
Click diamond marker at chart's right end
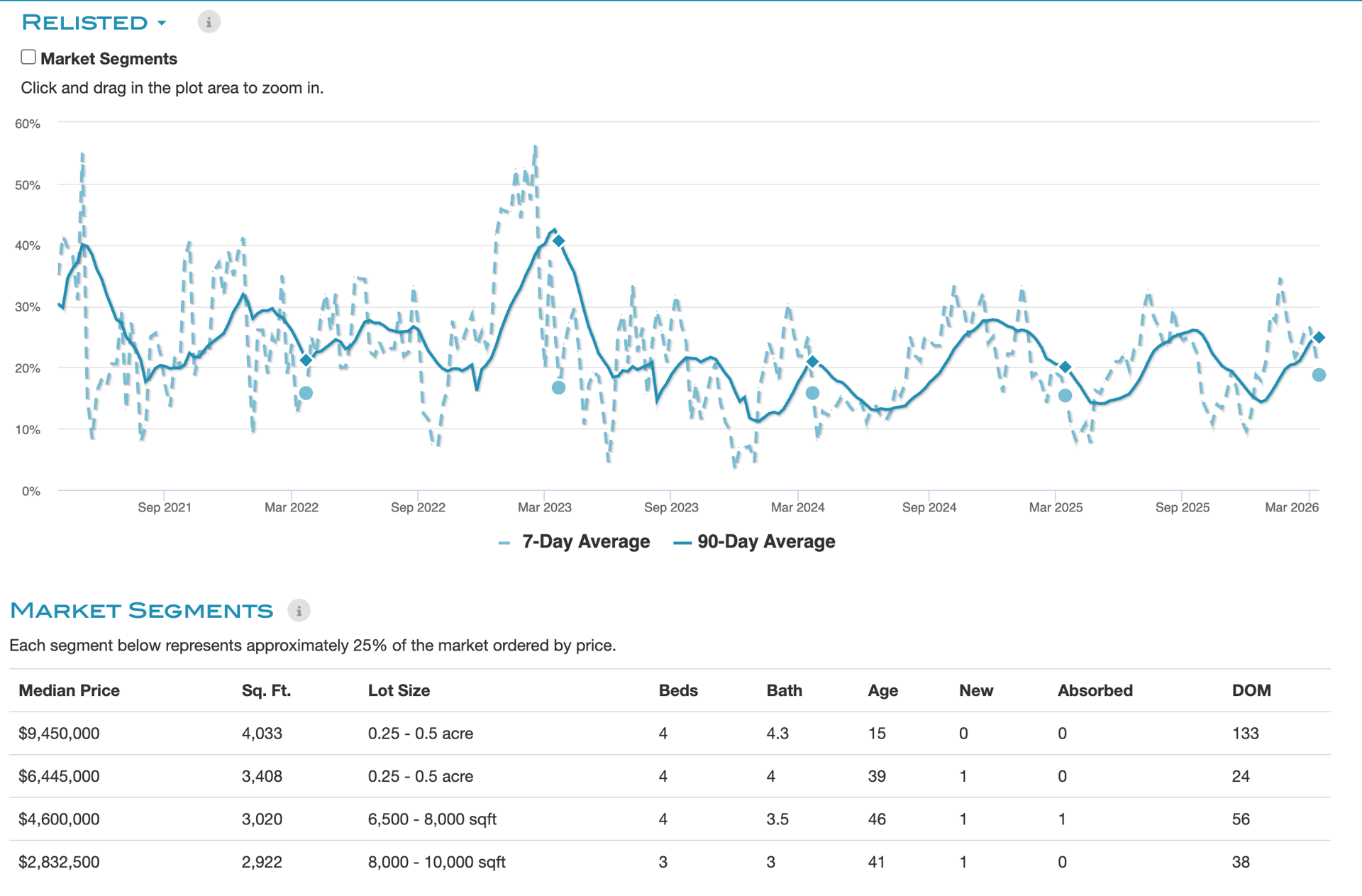point(1319,338)
